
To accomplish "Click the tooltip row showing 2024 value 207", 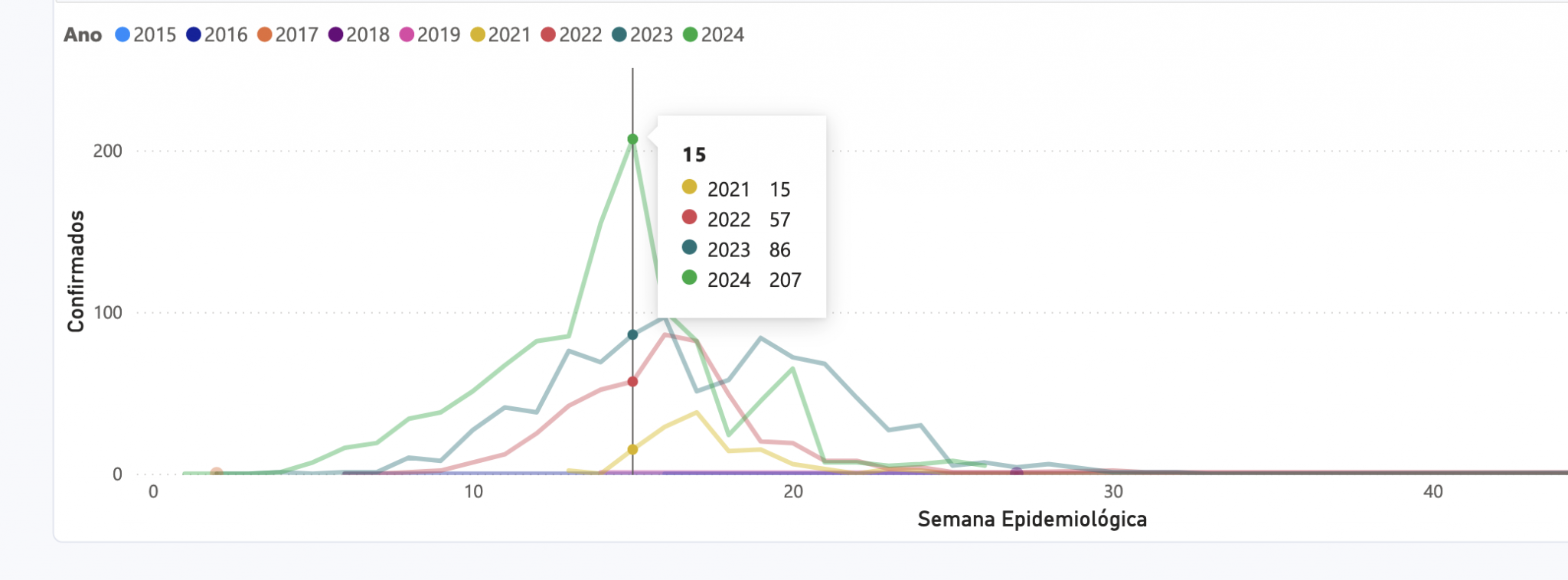I will [741, 280].
